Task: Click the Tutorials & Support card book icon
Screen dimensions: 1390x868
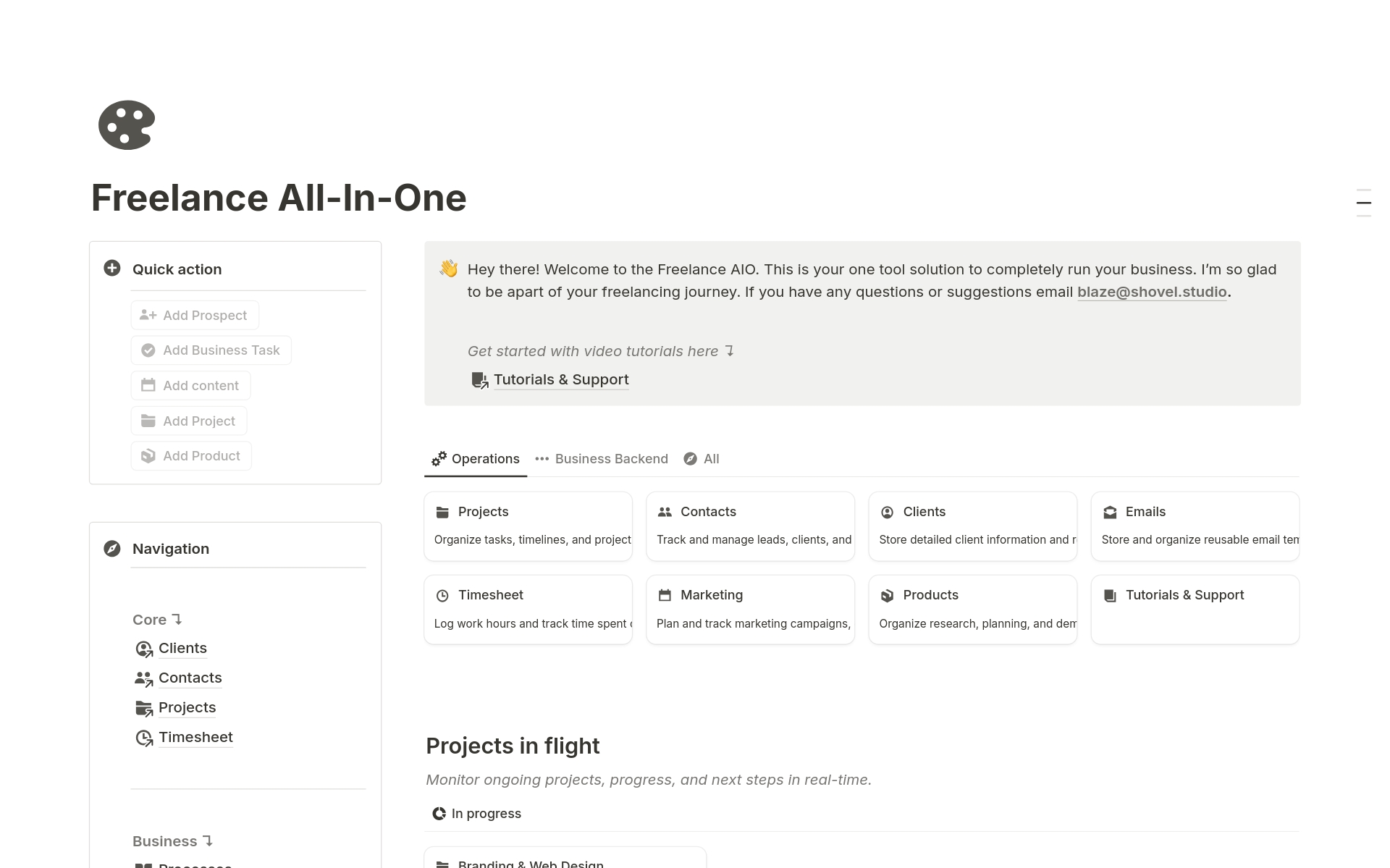Action: tap(1110, 596)
